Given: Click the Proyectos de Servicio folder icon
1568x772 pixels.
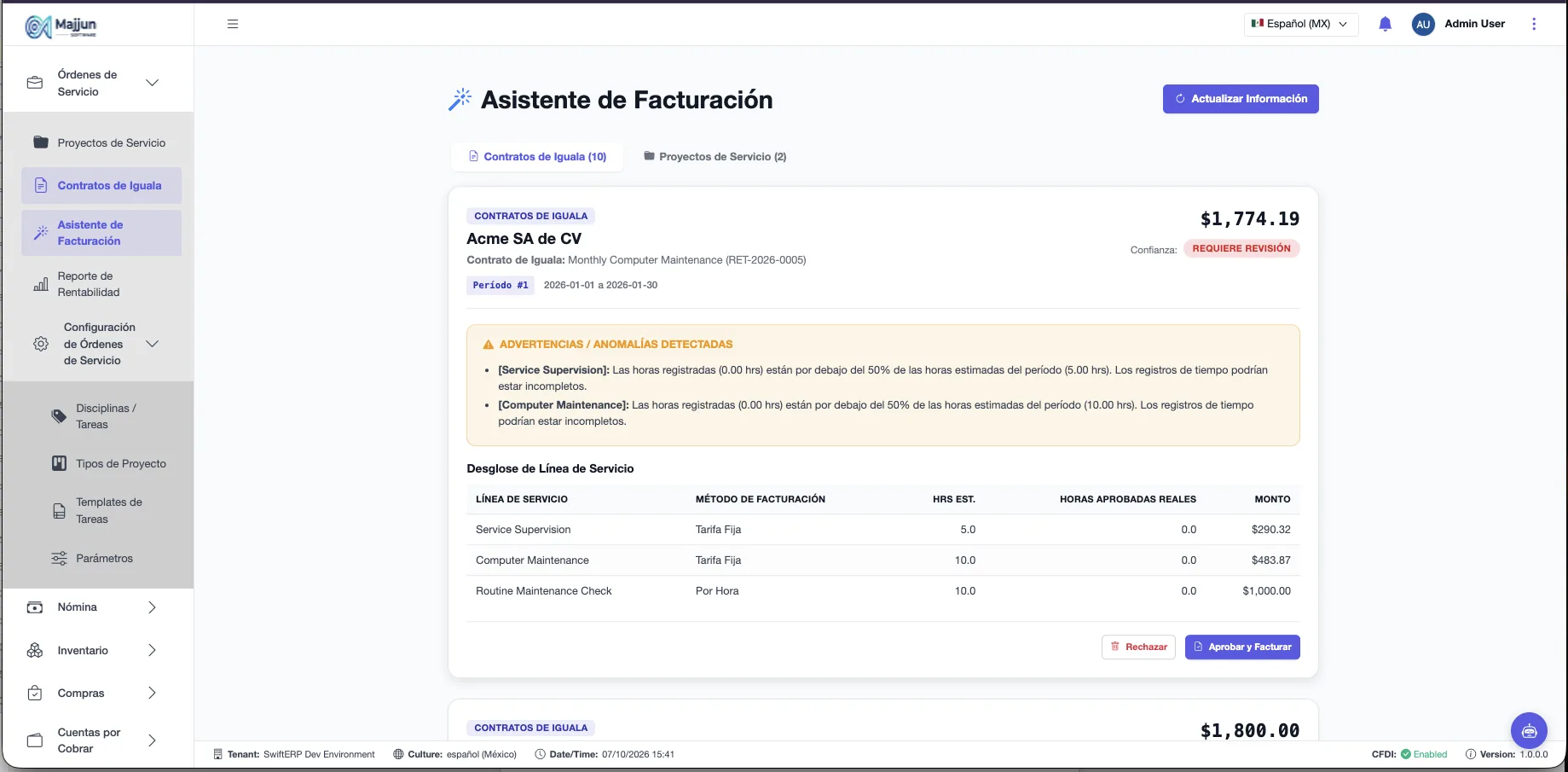Looking at the screenshot, I should (x=41, y=142).
